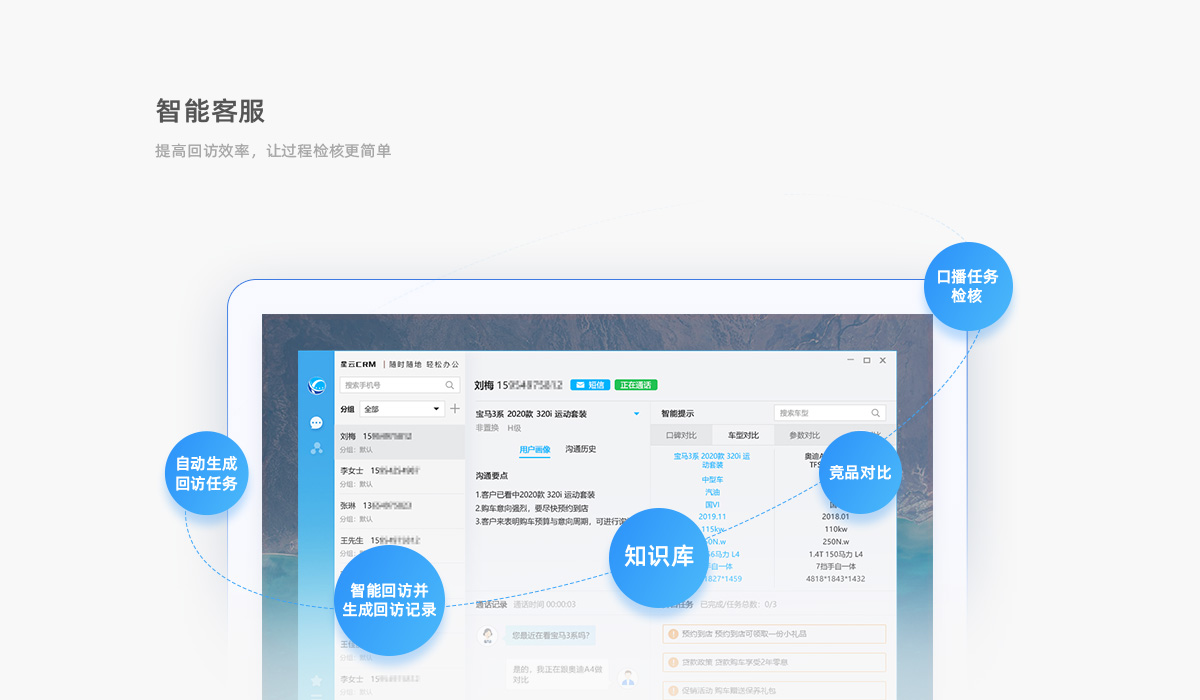Add a new group with the plus icon
This screenshot has width=1200, height=700.
(455, 408)
